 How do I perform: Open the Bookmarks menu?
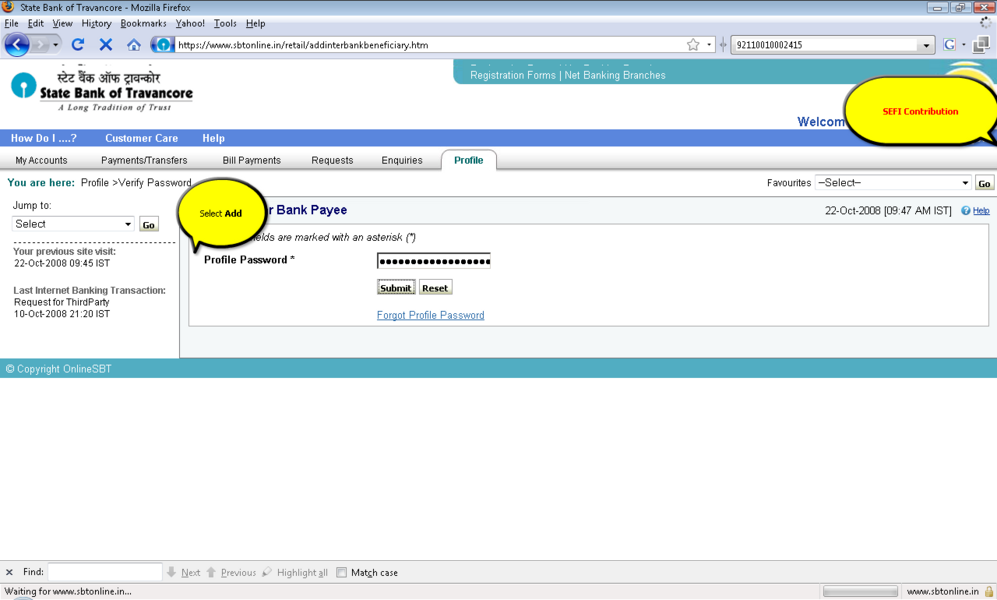pyautogui.click(x=143, y=23)
